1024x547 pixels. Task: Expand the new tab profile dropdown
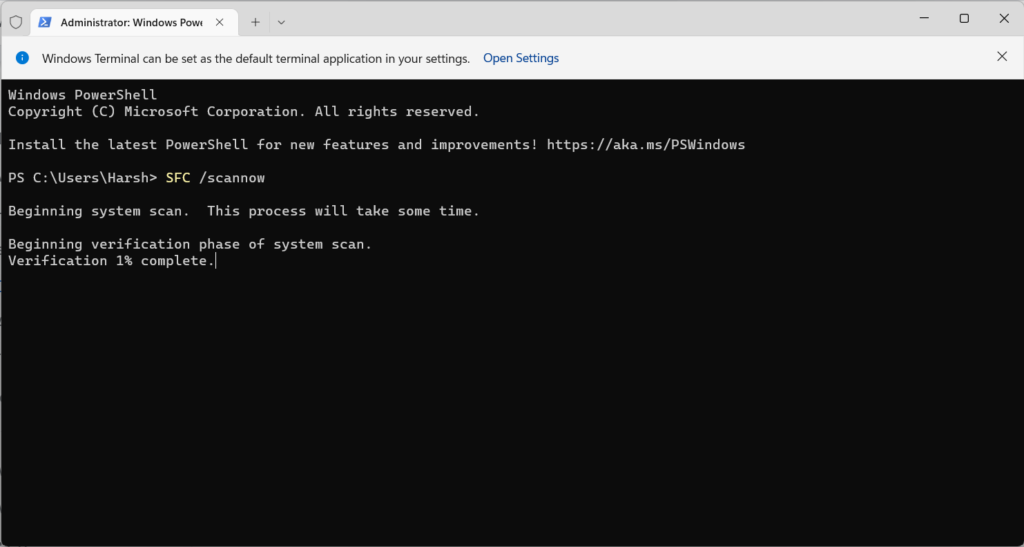pos(281,21)
